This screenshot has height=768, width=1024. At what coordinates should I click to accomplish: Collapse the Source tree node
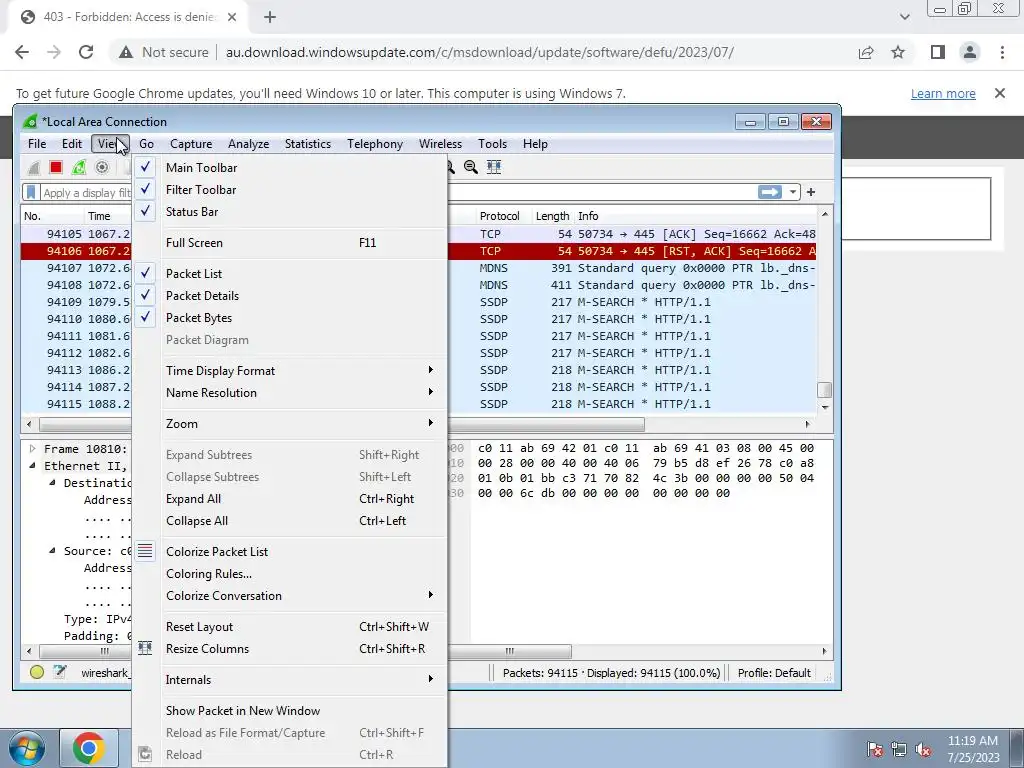[x=52, y=551]
